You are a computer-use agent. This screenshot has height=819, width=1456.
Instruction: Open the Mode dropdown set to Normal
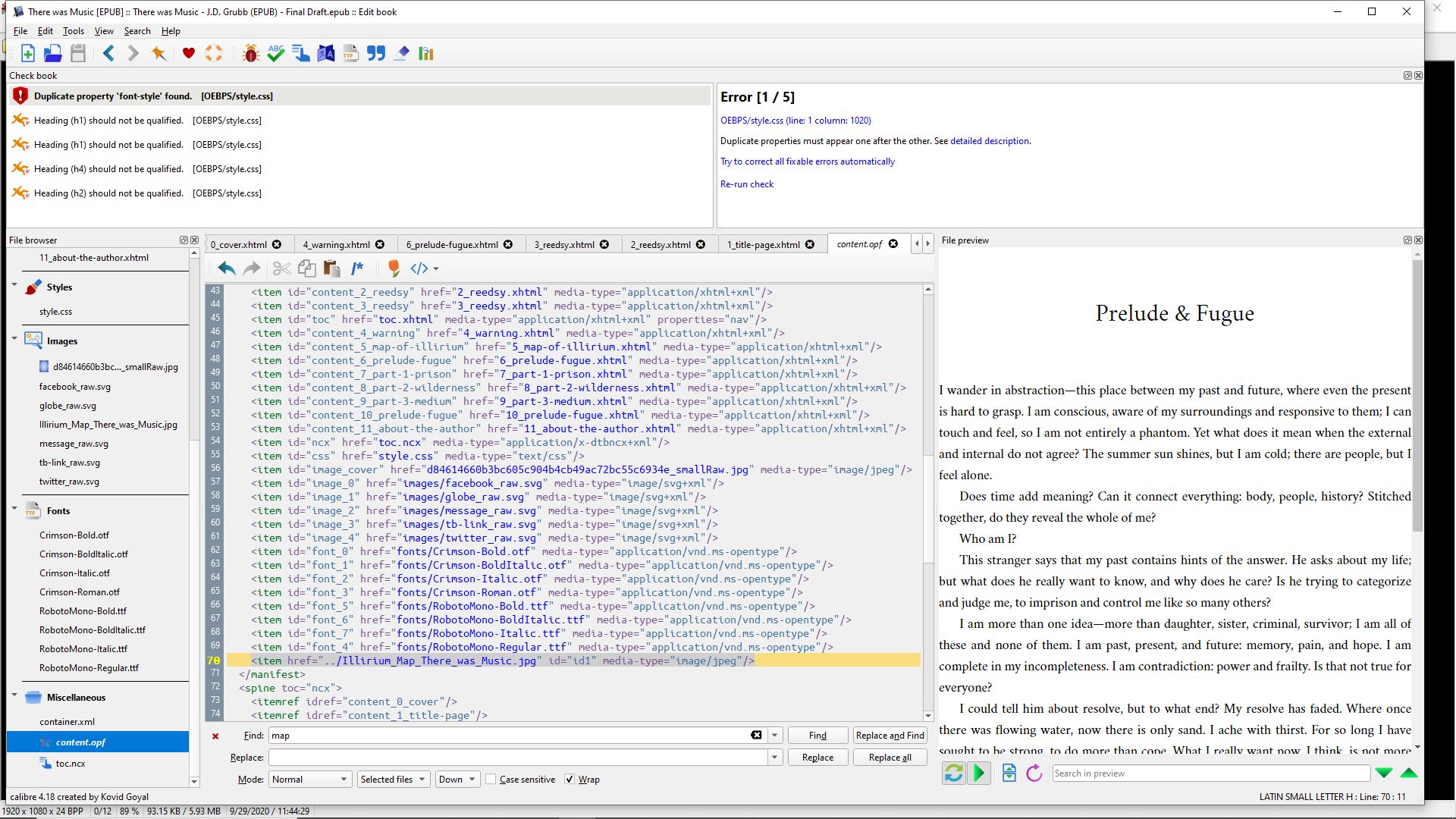[309, 780]
